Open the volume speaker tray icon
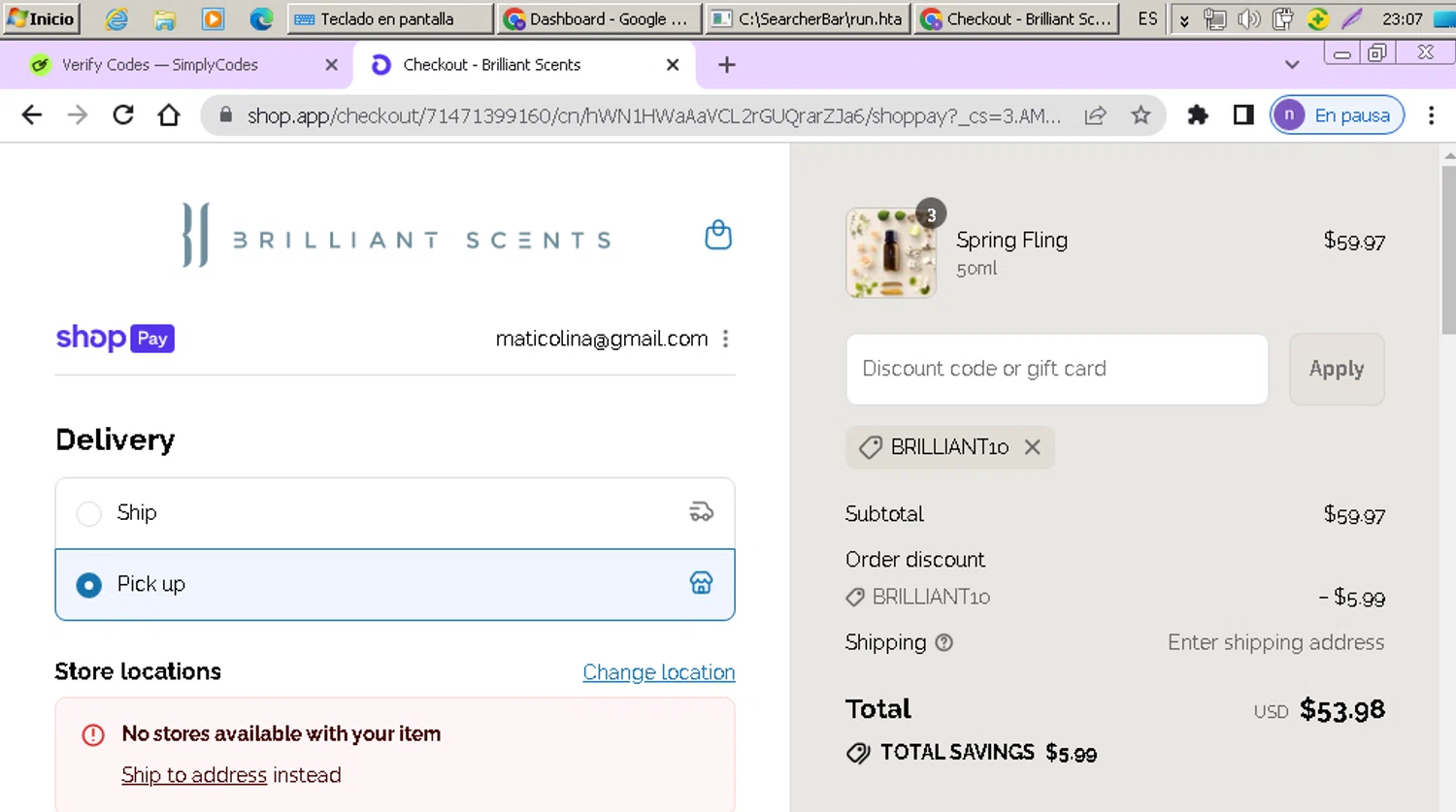Screen dimensions: 1456x812 tap(1249, 18)
